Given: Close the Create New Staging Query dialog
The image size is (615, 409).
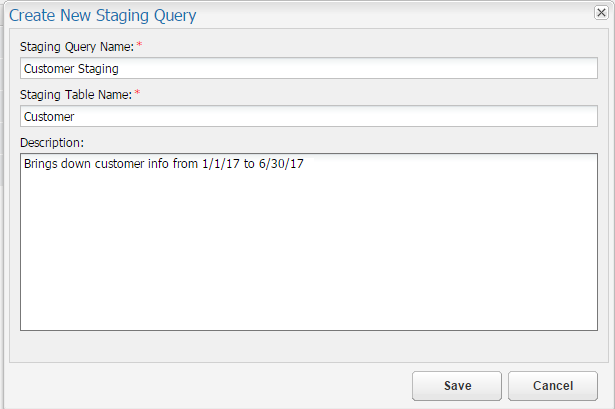Looking at the screenshot, I should (599, 13).
